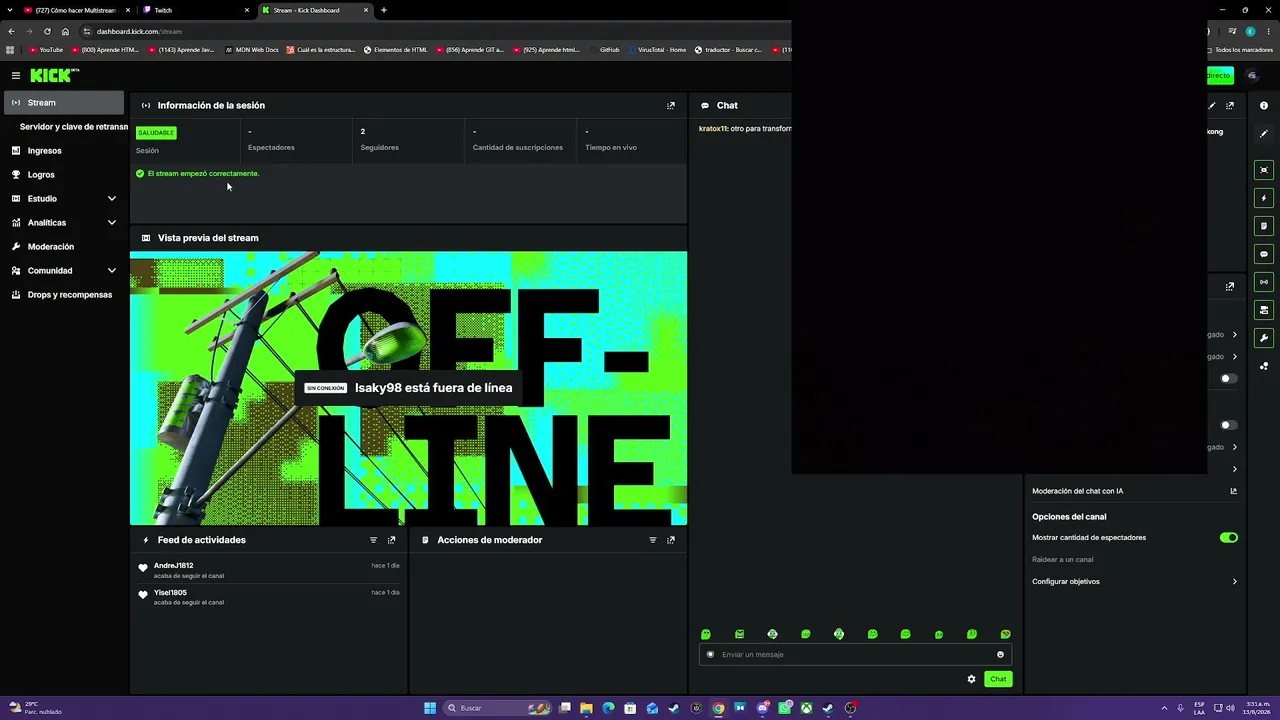
Task: Click the emoji picker in chat input
Action: 1000,655
